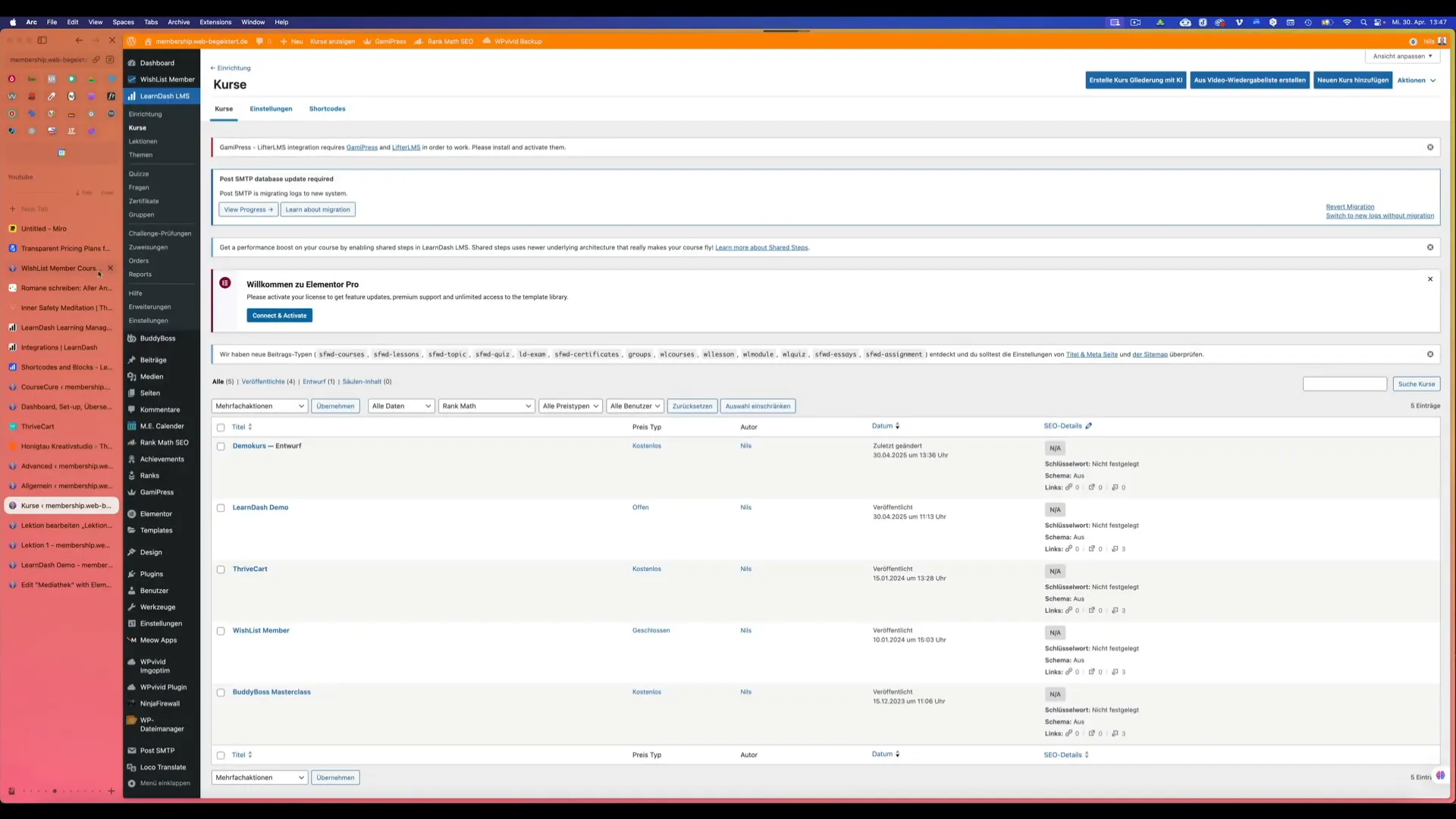Click the Zurücksetzen filter button
This screenshot has height=819, width=1456.
(x=692, y=406)
